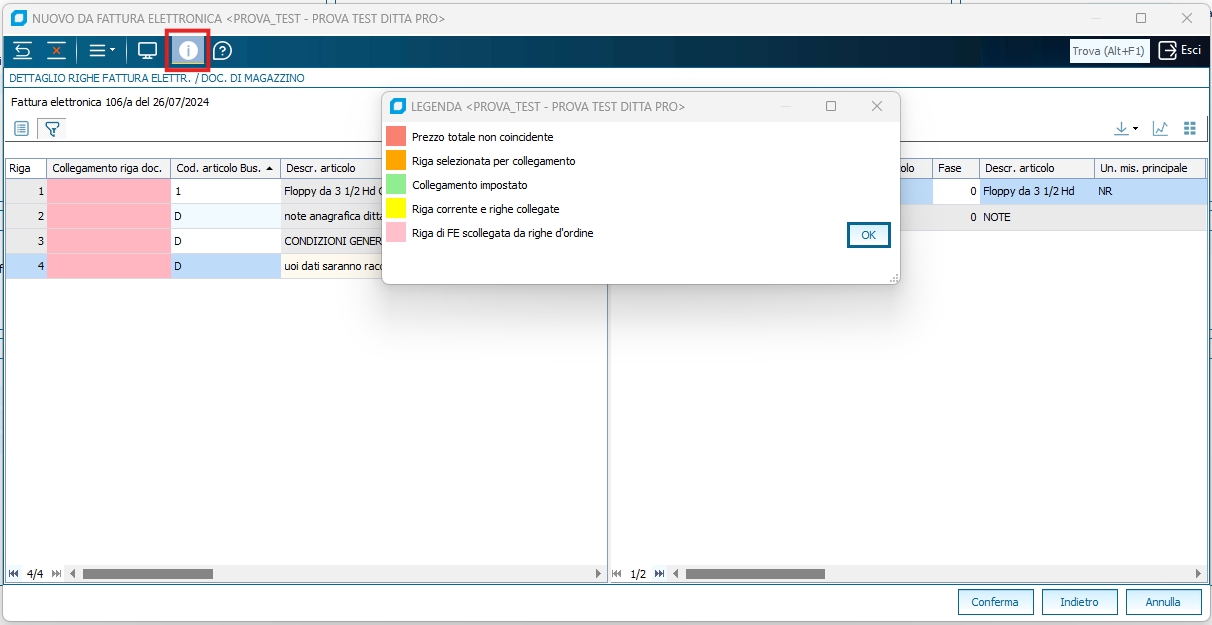Click the left grid scroll-right arrow
This screenshot has height=625, width=1212.
pyautogui.click(x=599, y=574)
